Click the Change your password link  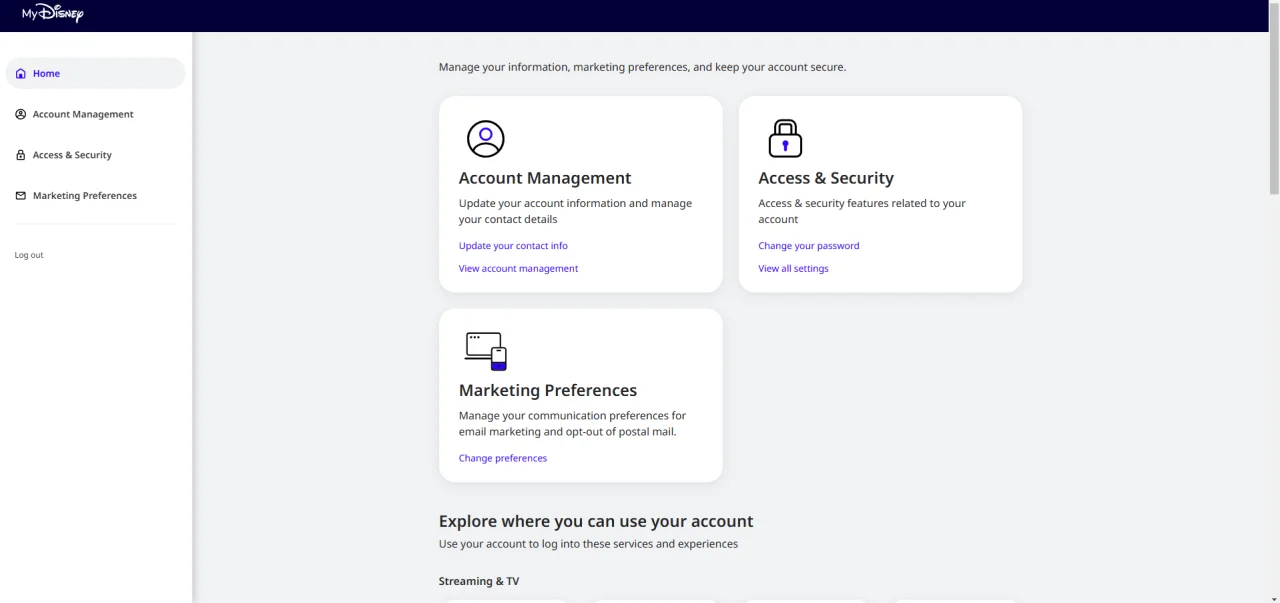coord(809,246)
